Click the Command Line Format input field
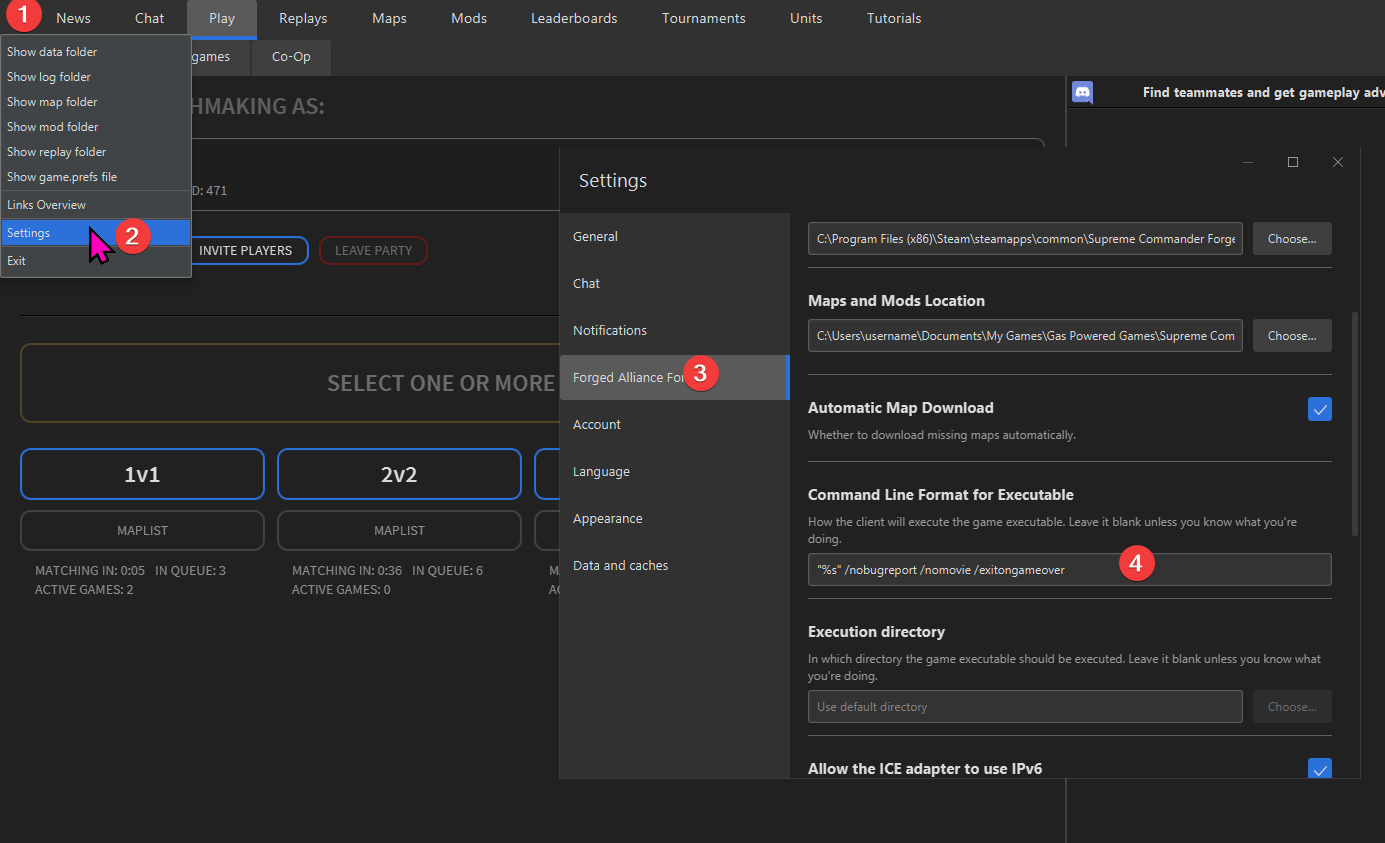 (1069, 570)
